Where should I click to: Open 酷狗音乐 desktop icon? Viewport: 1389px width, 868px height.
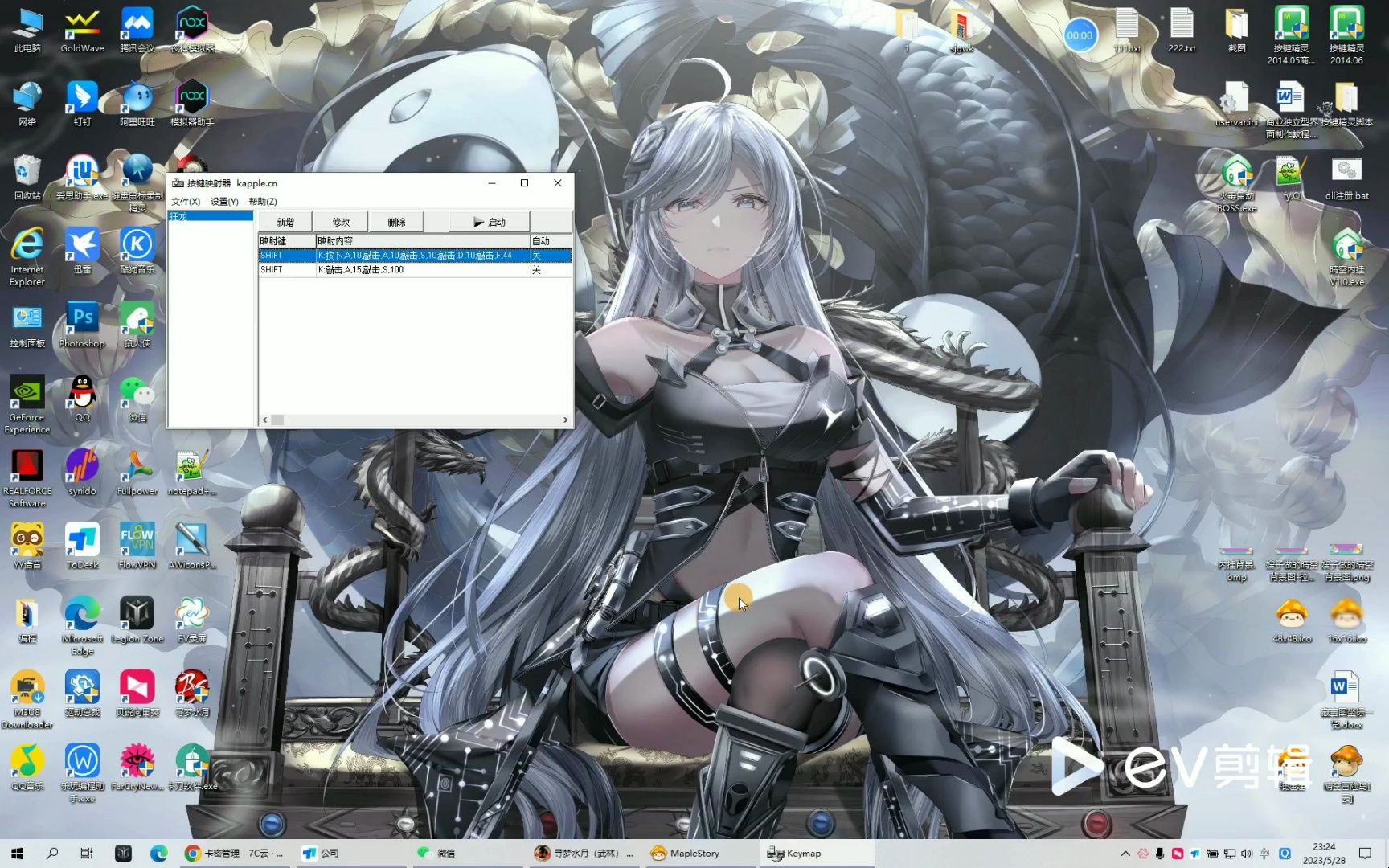137,251
